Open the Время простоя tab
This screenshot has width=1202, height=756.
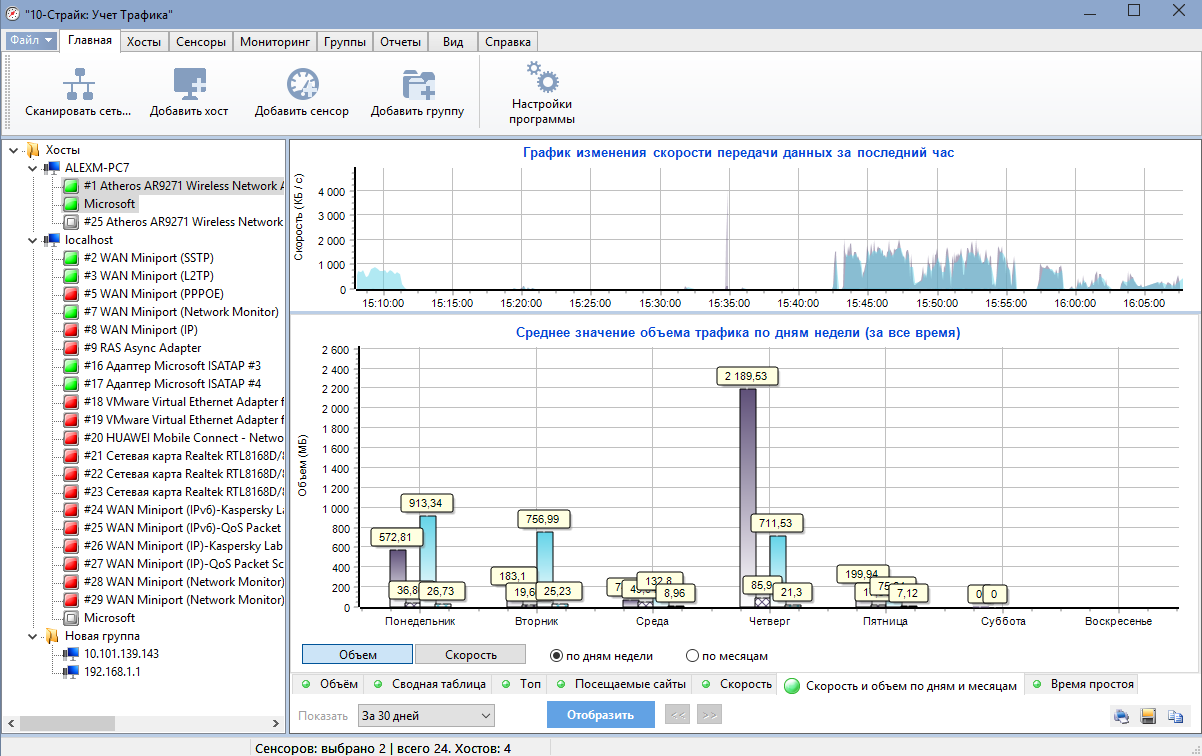tap(1083, 684)
